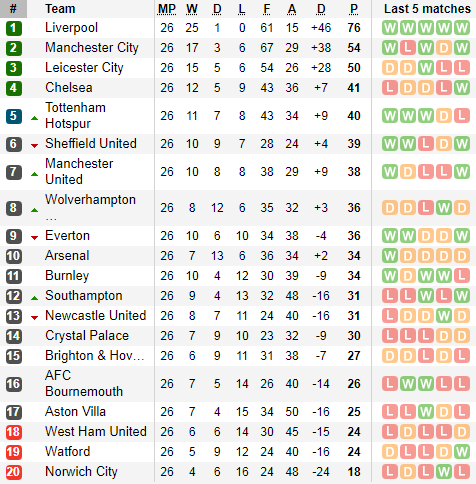The image size is (476, 484).
Task: Click Manchester City's red L result badge
Action: pos(408,48)
